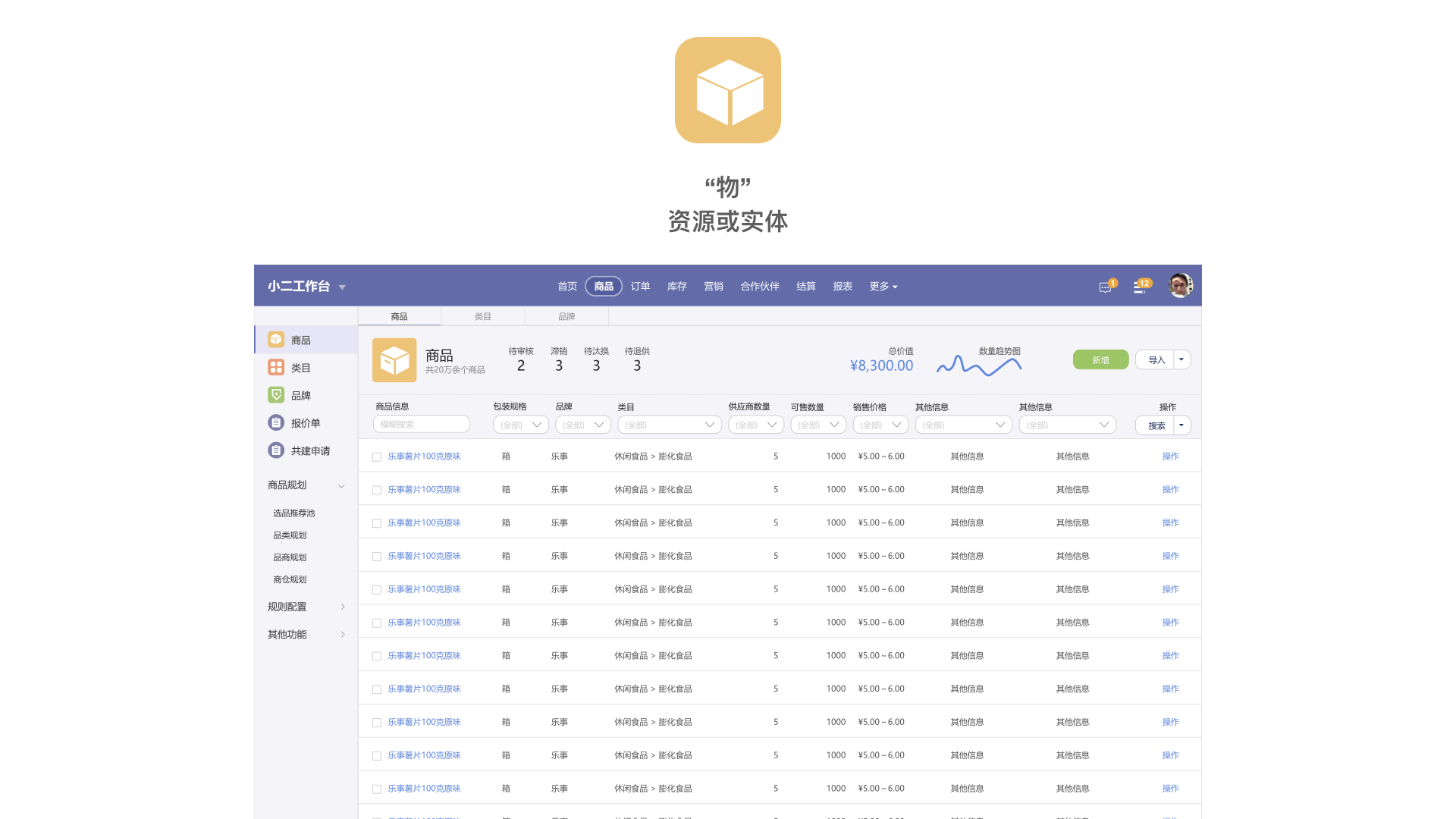Click the 模糊搜索 product search field
The height and width of the screenshot is (819, 1456).
pos(421,425)
